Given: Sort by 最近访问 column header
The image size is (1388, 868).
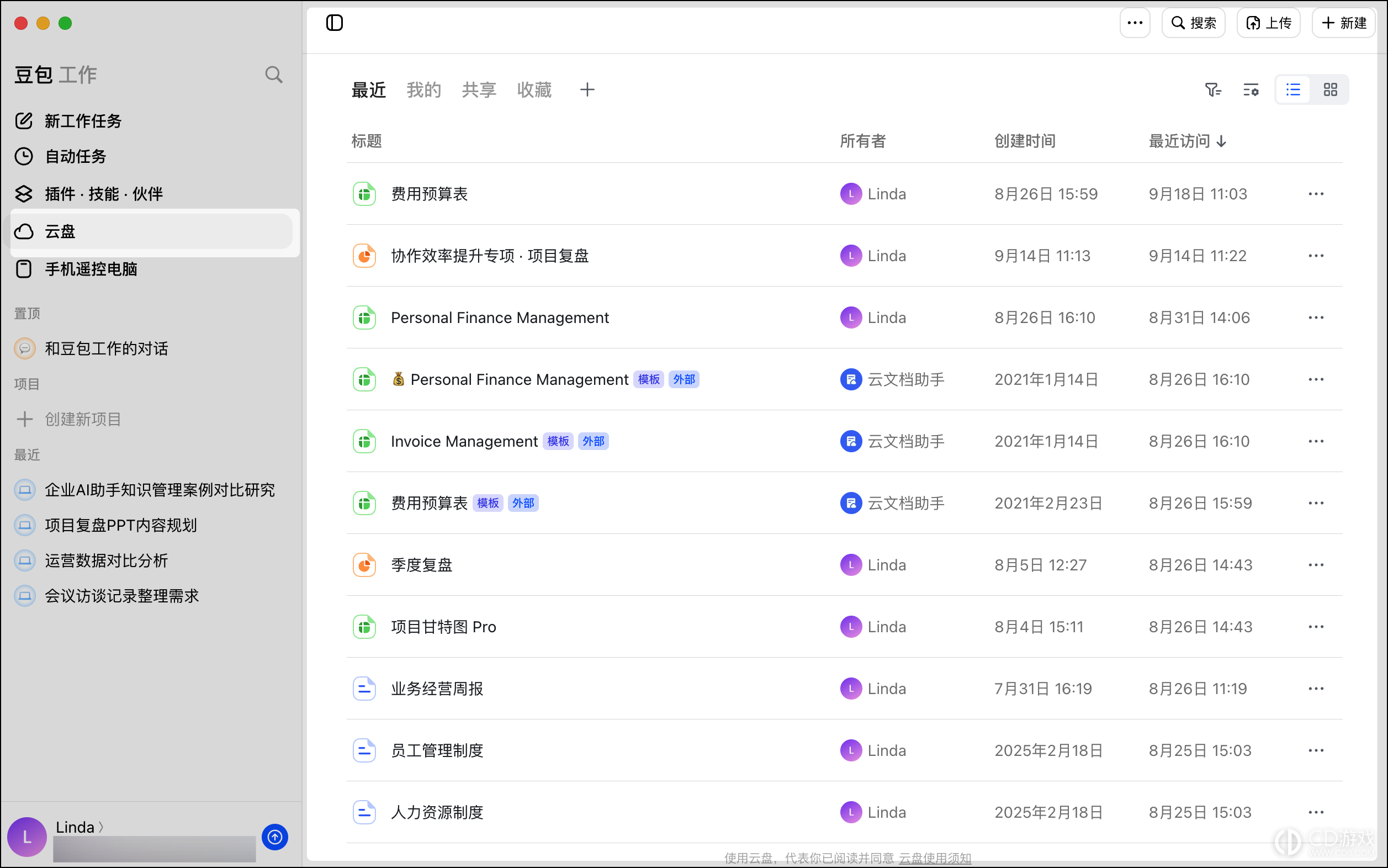Looking at the screenshot, I should (1187, 141).
